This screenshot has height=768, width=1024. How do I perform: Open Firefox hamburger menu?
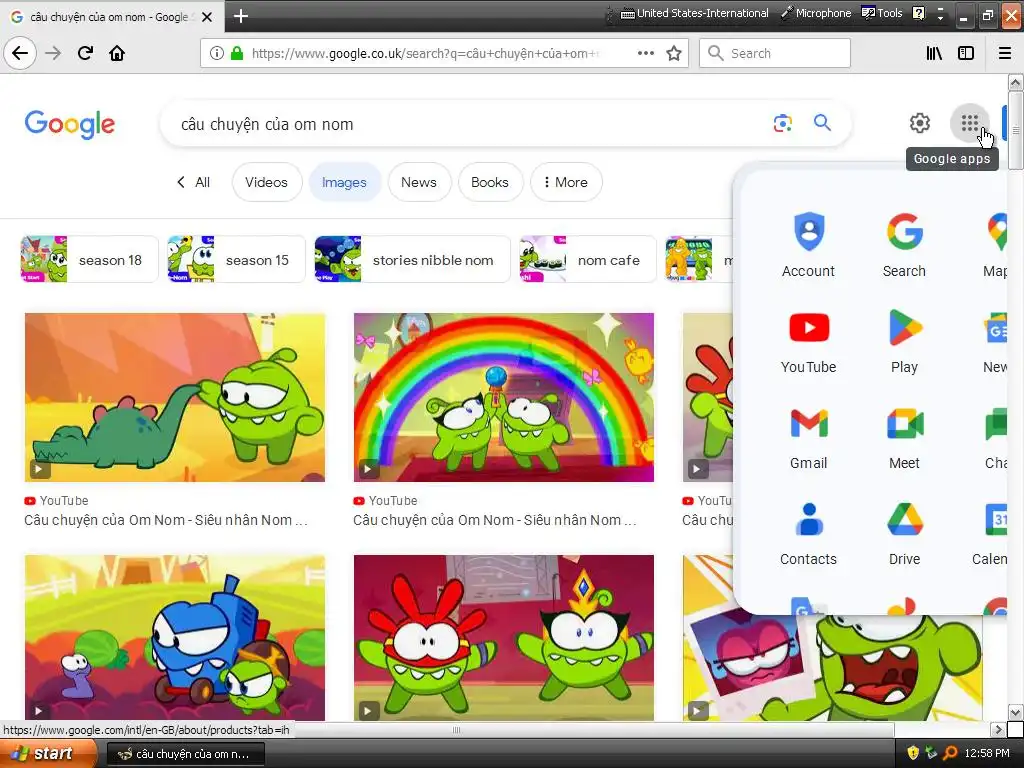1005,53
